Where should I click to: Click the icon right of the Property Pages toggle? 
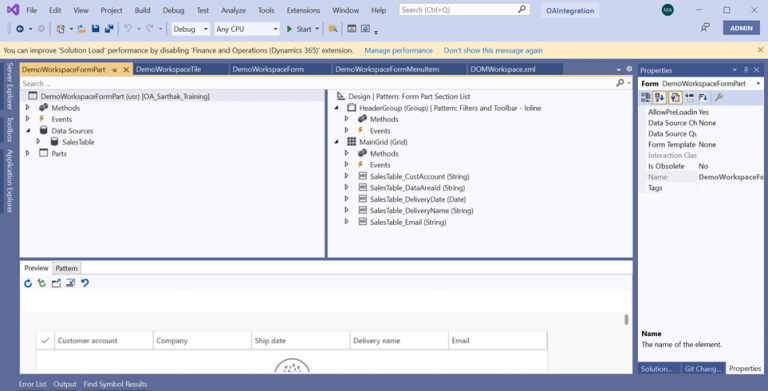coord(690,98)
